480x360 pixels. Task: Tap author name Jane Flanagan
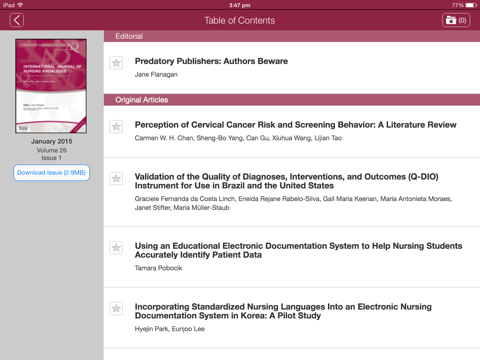(x=156, y=74)
